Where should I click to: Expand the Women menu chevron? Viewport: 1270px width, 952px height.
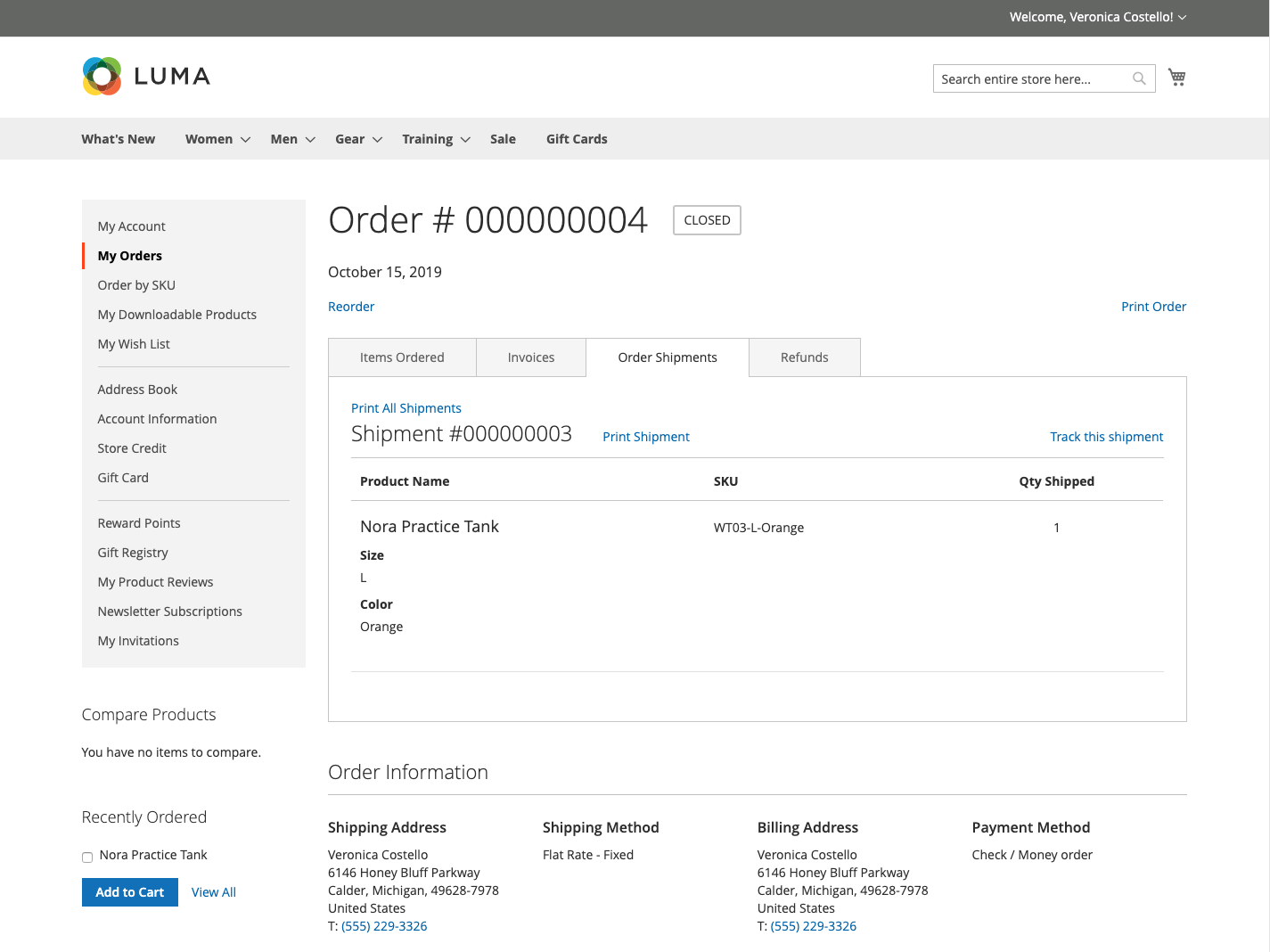pos(245,140)
